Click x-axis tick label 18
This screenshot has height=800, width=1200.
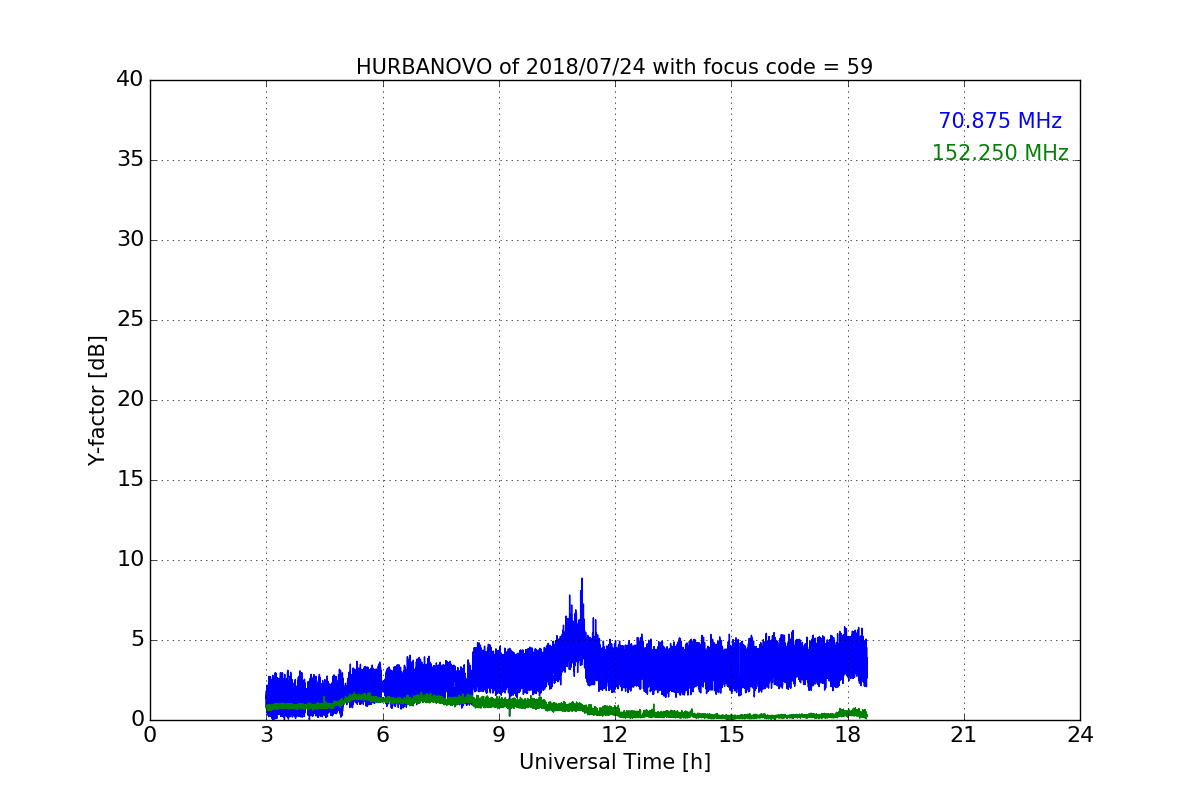(x=847, y=735)
